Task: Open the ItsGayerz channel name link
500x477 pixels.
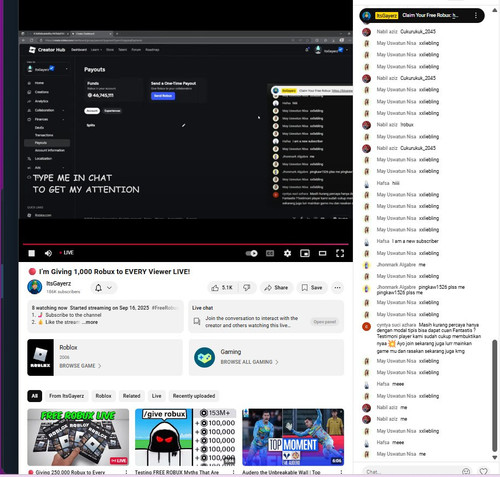Action: coord(59,284)
